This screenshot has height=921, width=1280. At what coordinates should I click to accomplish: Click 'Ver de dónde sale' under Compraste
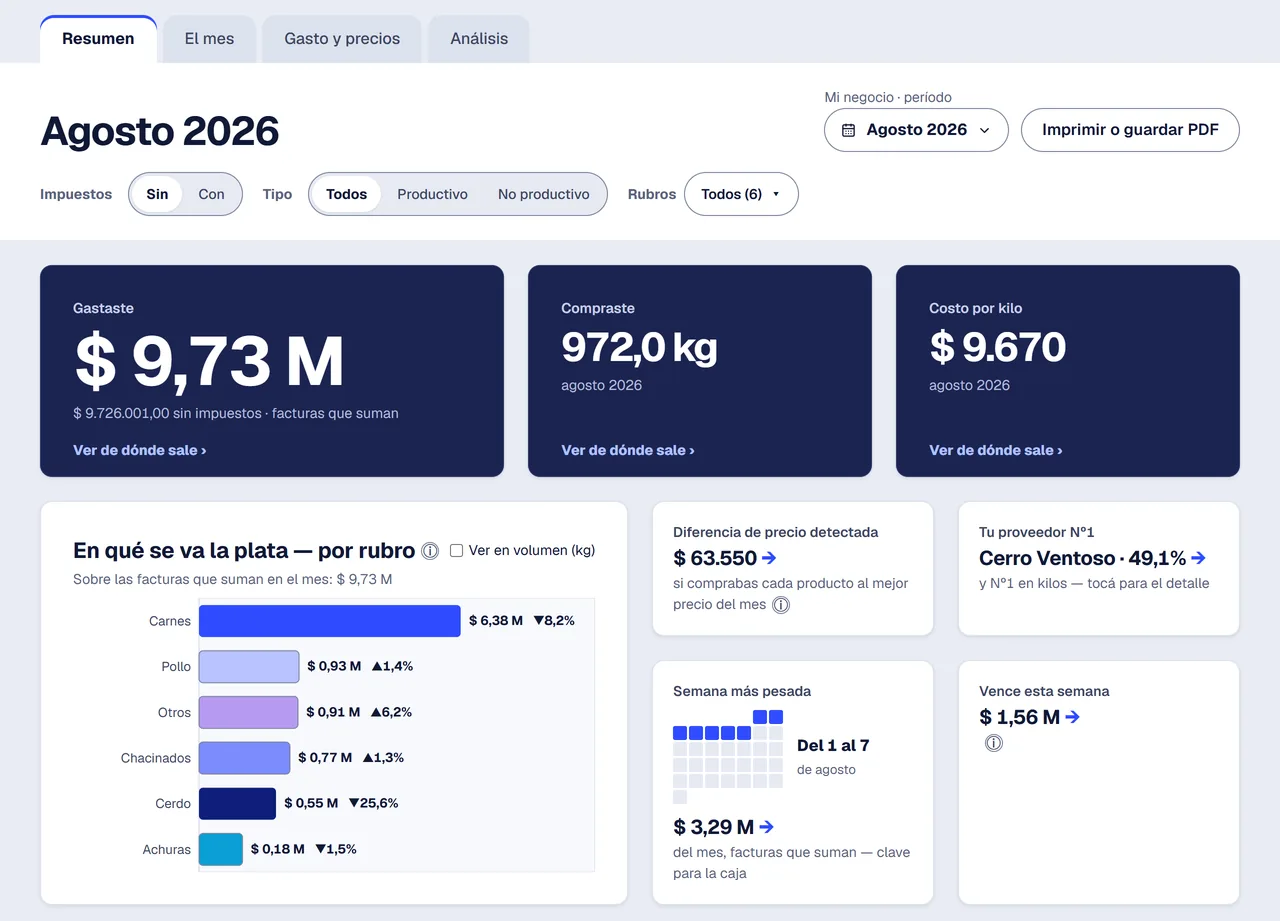coord(628,450)
